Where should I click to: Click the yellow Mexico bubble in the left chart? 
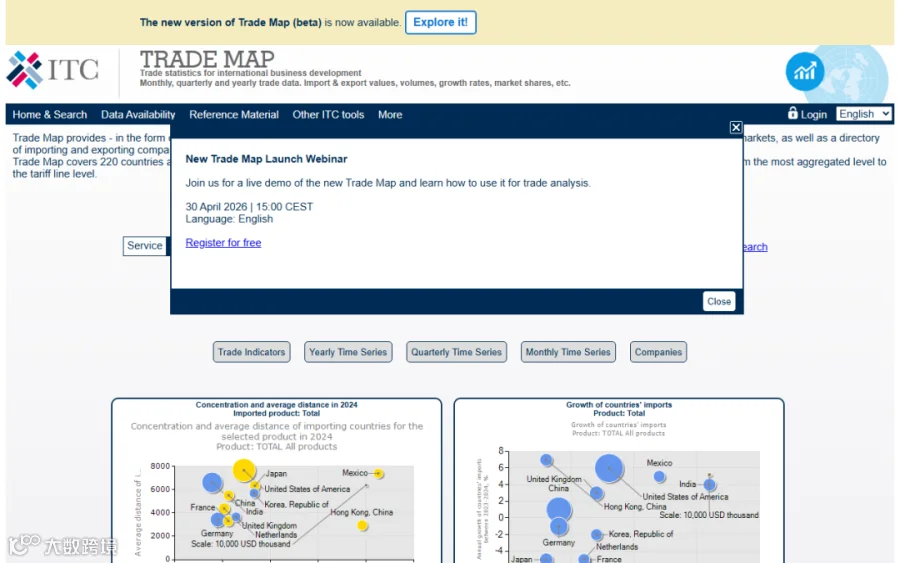click(378, 473)
